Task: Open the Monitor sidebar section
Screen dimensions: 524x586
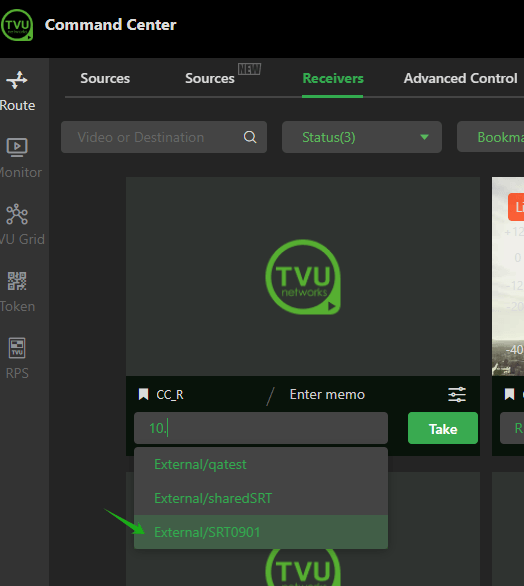Action: (19, 158)
